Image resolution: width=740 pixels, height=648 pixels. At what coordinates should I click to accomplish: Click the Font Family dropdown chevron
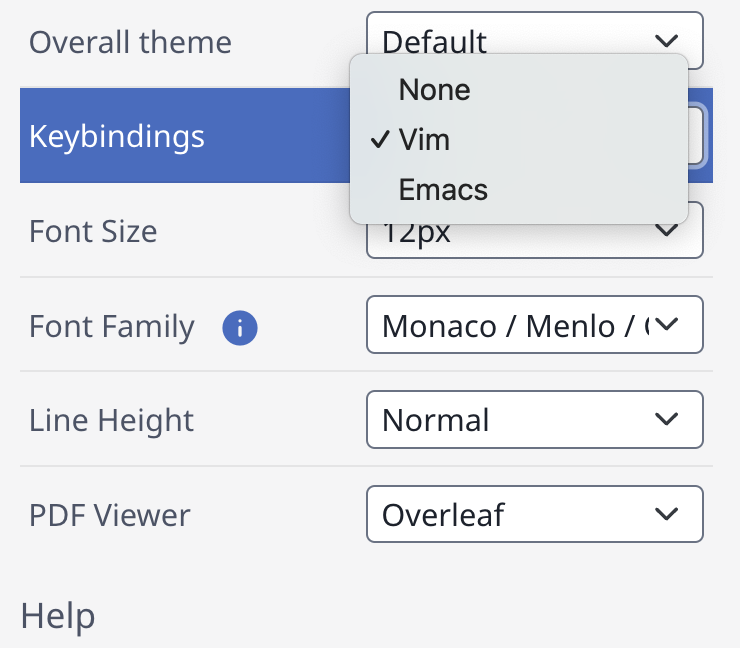click(666, 325)
